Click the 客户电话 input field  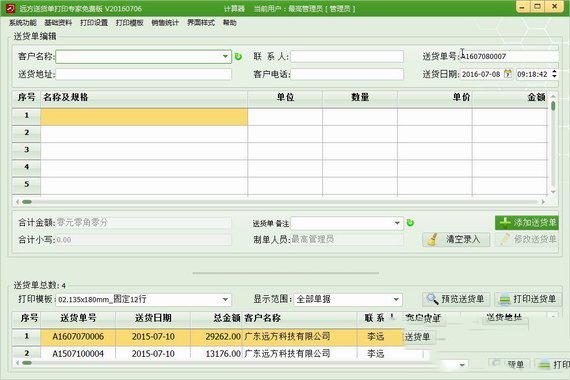tap(347, 74)
